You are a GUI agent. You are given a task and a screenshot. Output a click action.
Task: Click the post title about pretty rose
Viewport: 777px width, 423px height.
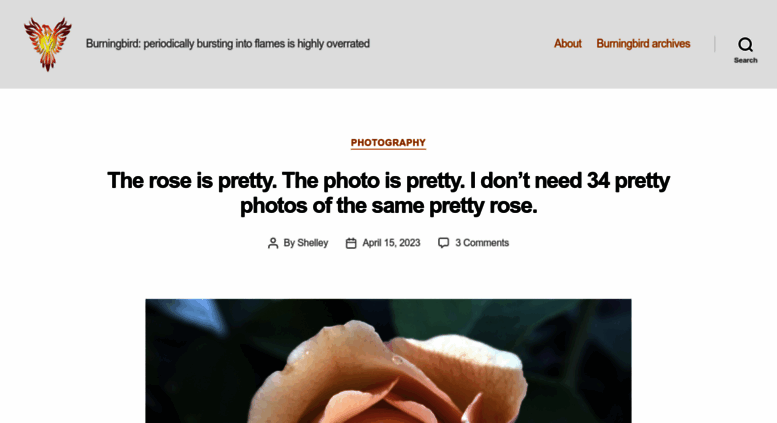(388, 193)
